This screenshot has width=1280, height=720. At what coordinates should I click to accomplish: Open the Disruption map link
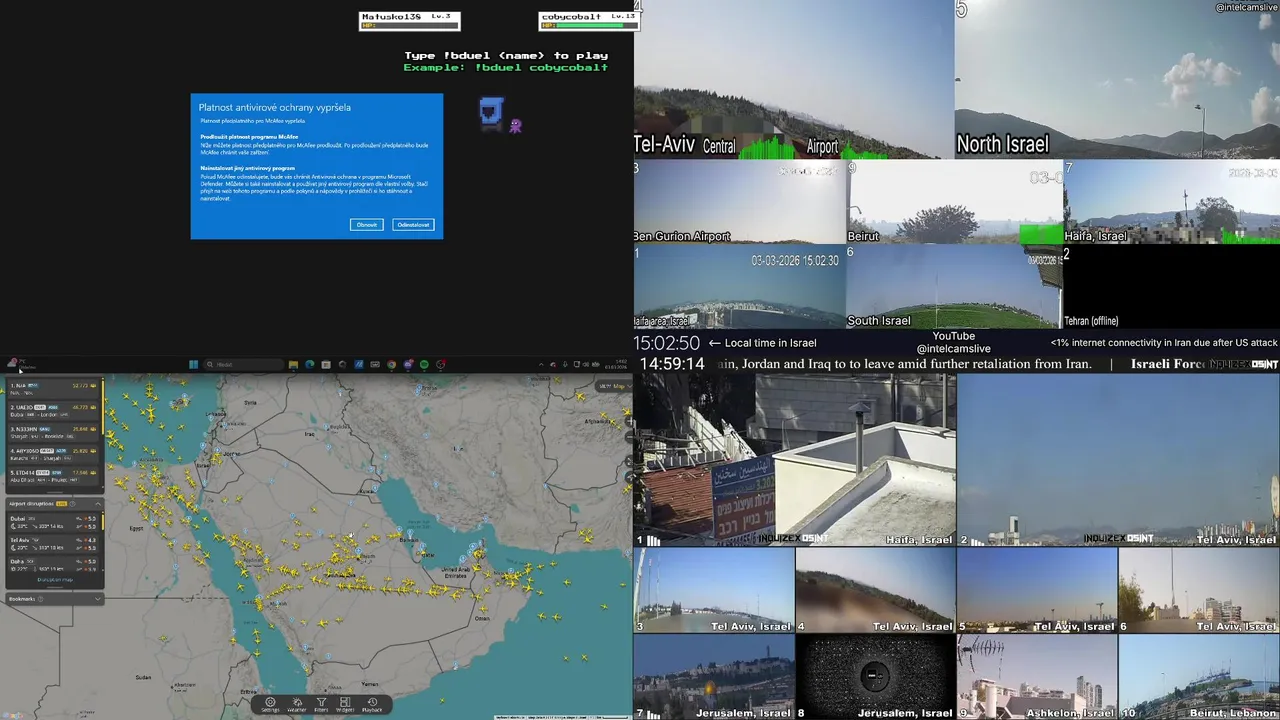55,580
